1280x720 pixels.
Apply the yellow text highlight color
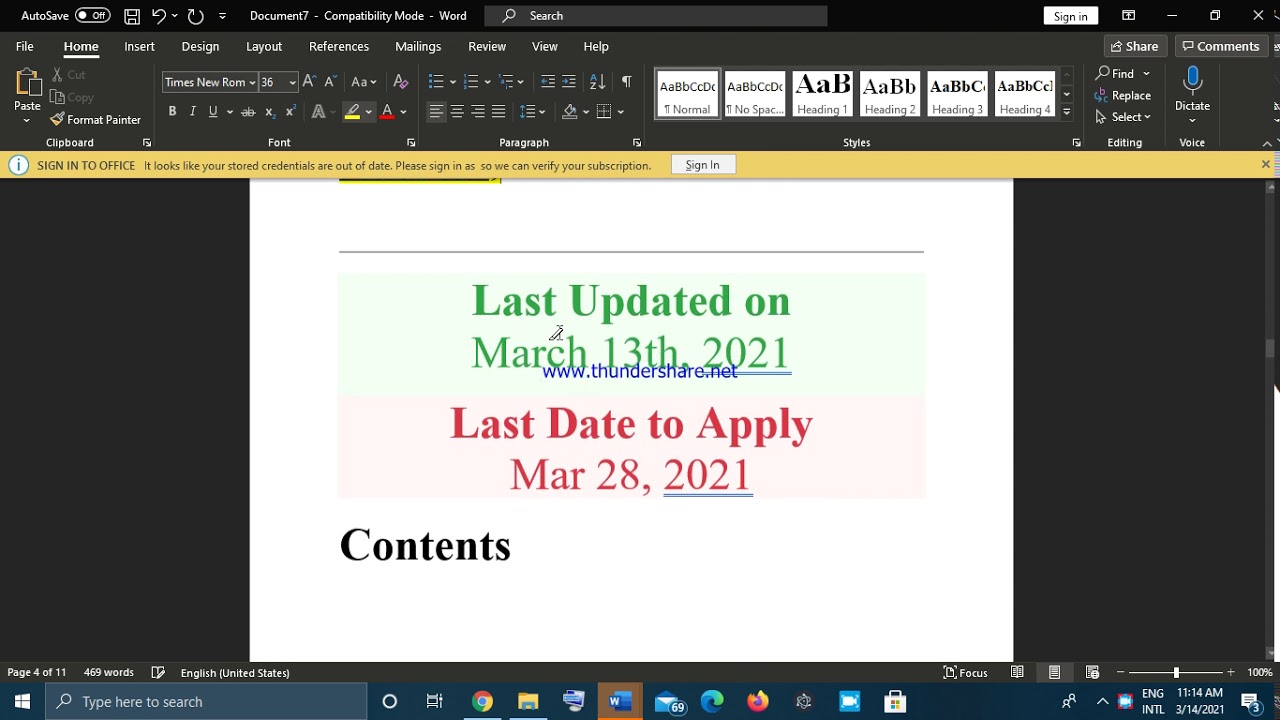[352, 112]
